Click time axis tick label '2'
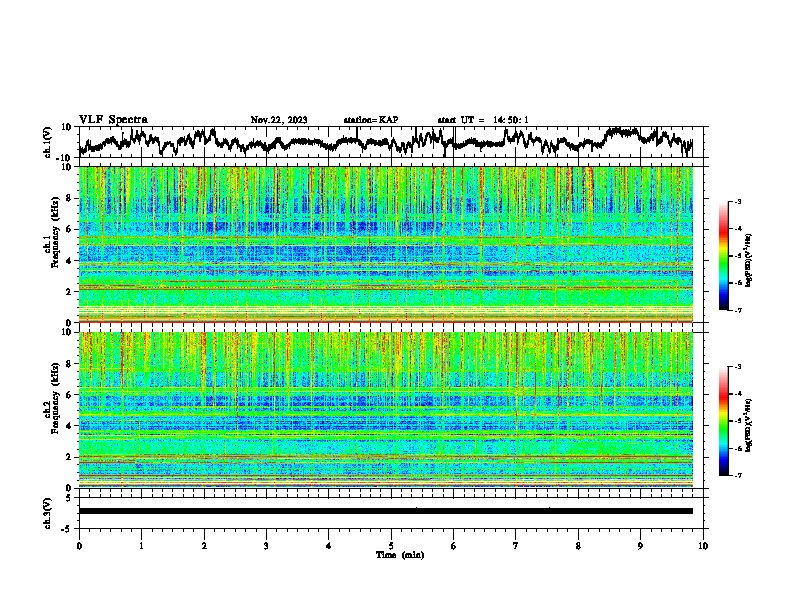The width and height of the screenshot is (792, 612). pyautogui.click(x=204, y=546)
